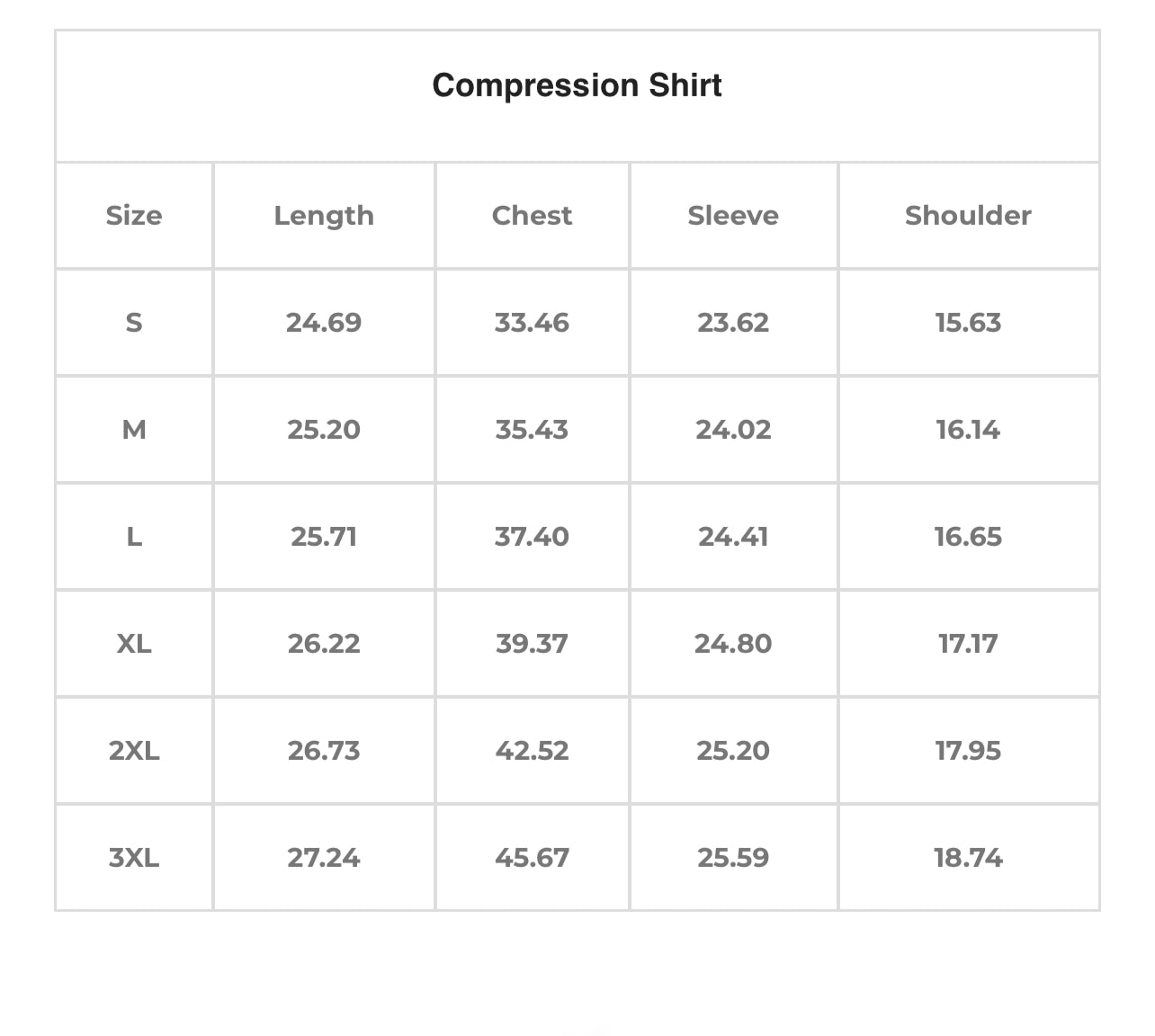Select the Chest column header
The width and height of the screenshot is (1155, 1036).
(x=532, y=216)
